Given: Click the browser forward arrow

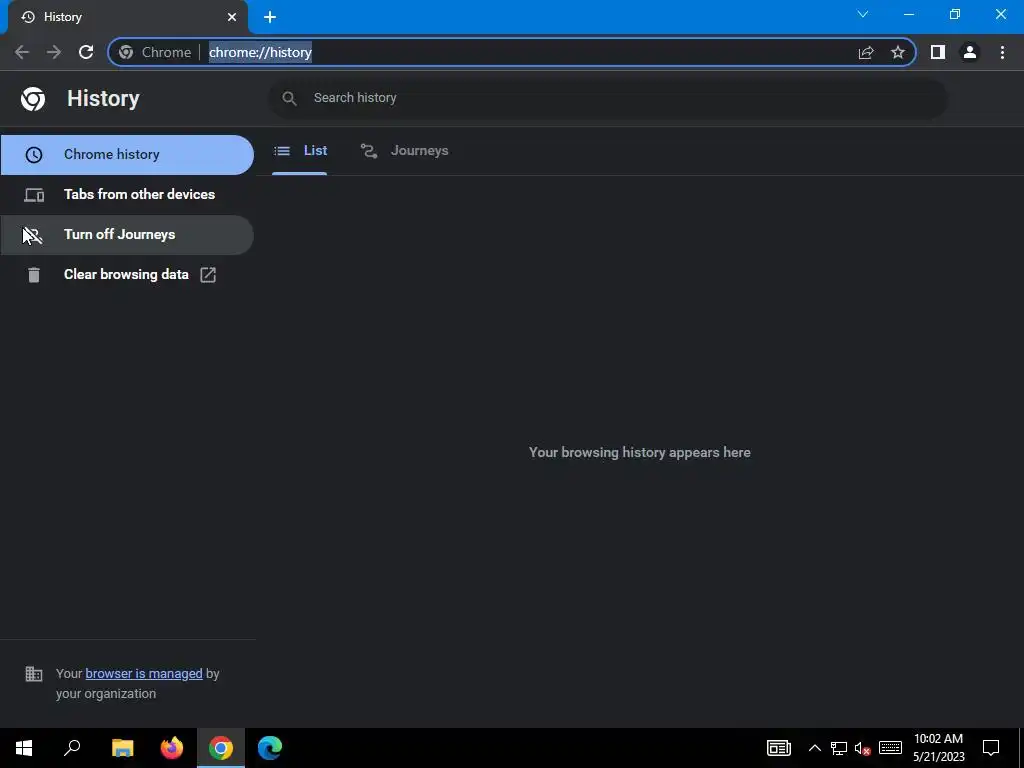Looking at the screenshot, I should tap(54, 52).
